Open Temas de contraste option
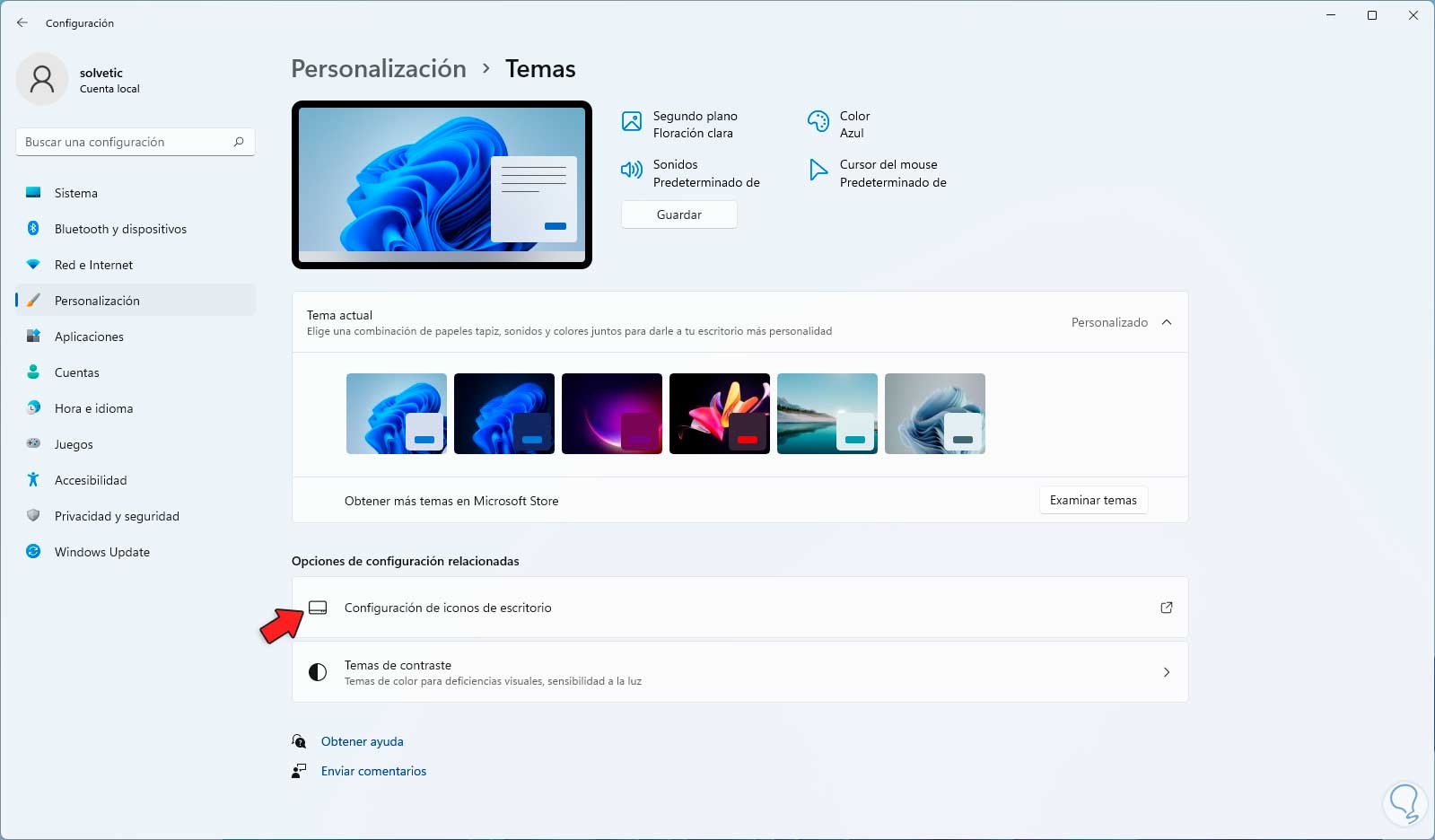 tap(739, 672)
